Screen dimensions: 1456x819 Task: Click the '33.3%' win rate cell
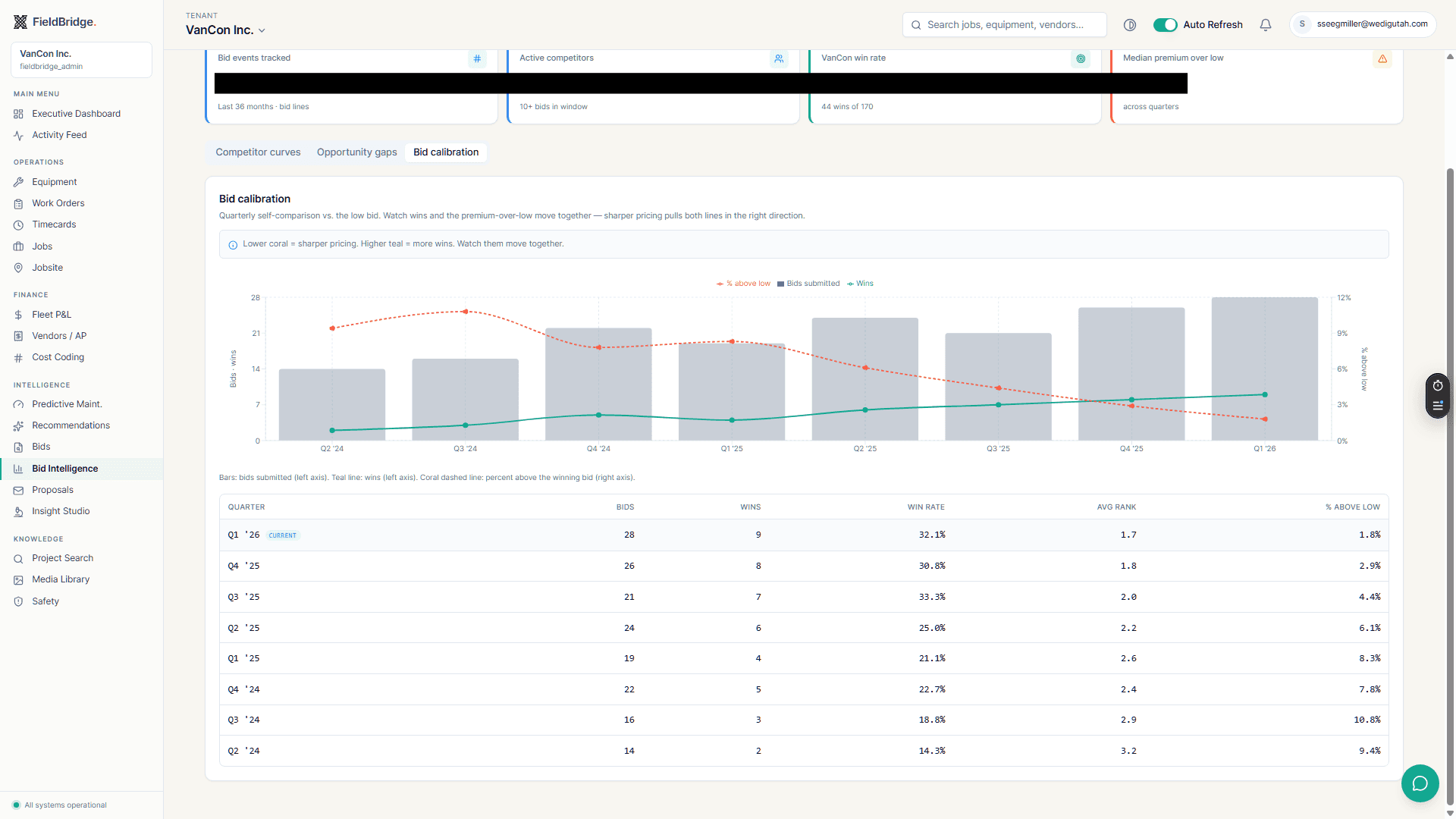[x=932, y=597]
